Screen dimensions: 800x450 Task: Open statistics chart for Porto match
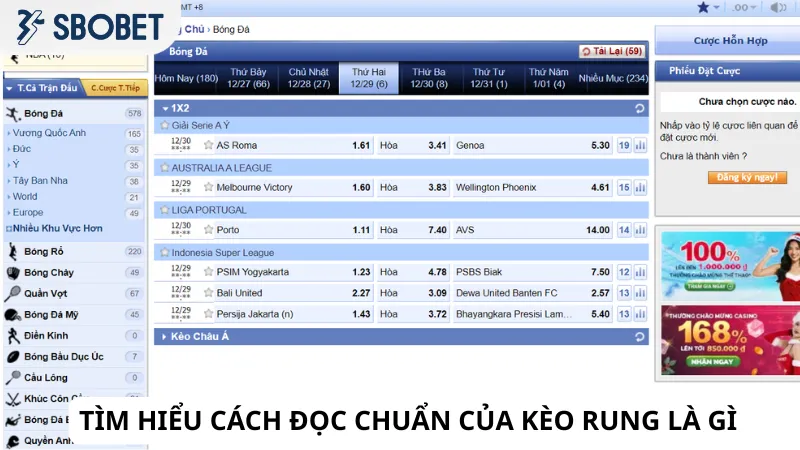click(640, 230)
